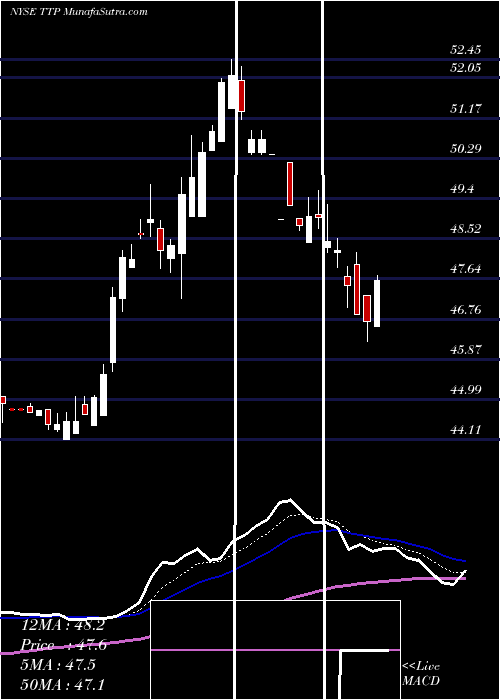
Task: Click the last white candlestick on the right
Action: coord(377,303)
